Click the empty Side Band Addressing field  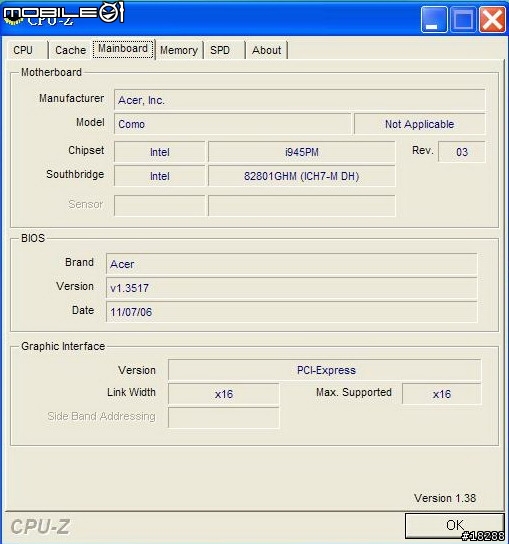pyautogui.click(x=223, y=418)
